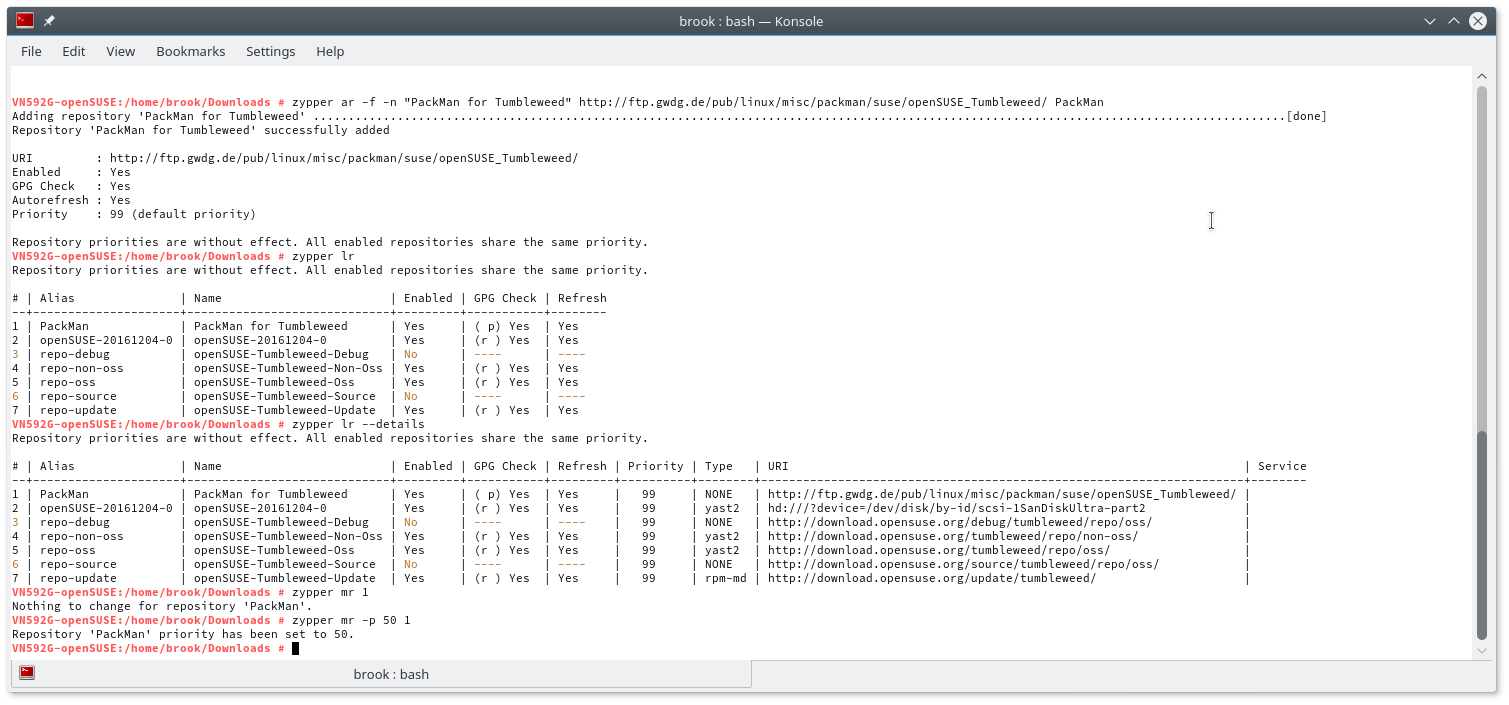This screenshot has height=705, width=1509.
Task: Click the terminal icon on the bash tab
Action: tap(27, 673)
